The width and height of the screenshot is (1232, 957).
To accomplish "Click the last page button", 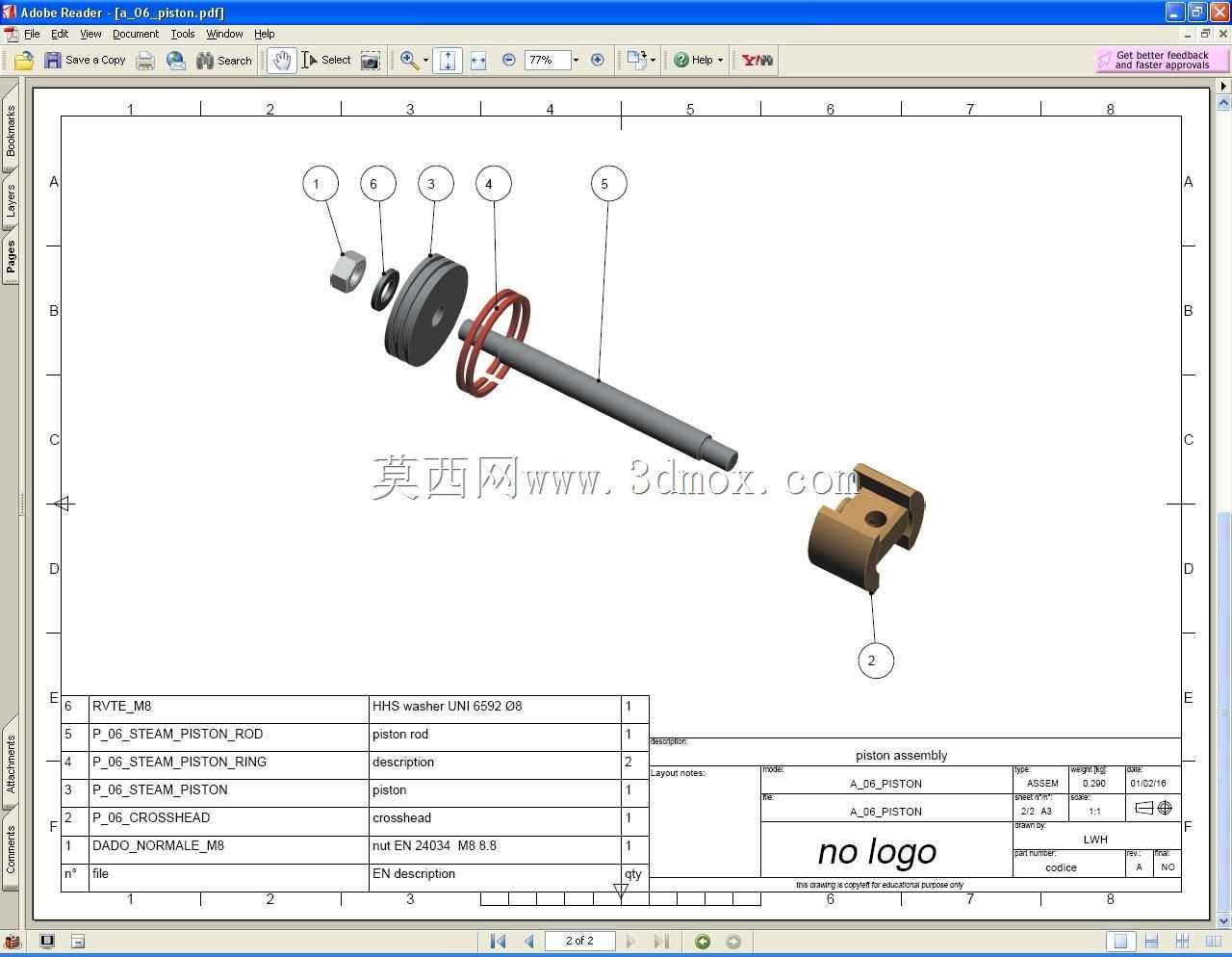I will [661, 942].
